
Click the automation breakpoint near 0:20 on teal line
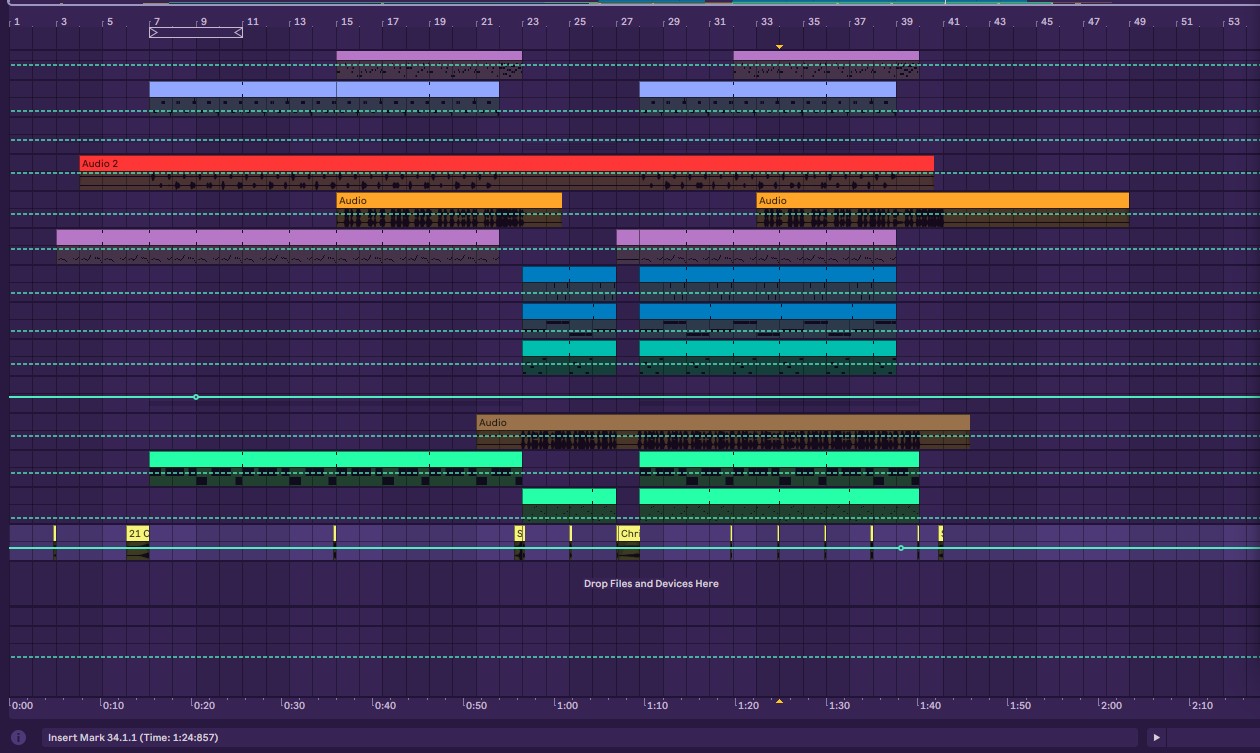[x=196, y=397]
